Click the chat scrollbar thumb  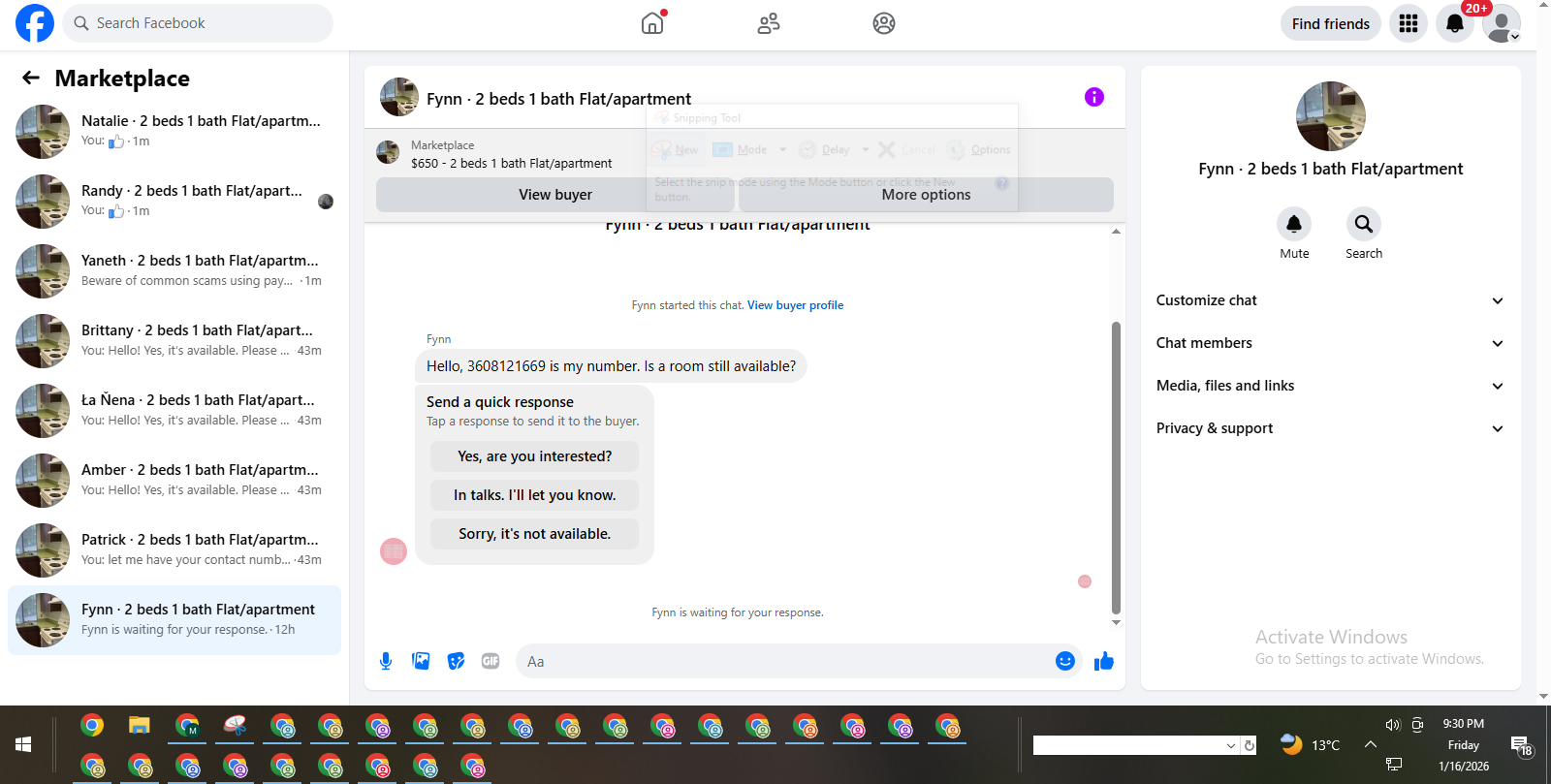tap(1116, 467)
